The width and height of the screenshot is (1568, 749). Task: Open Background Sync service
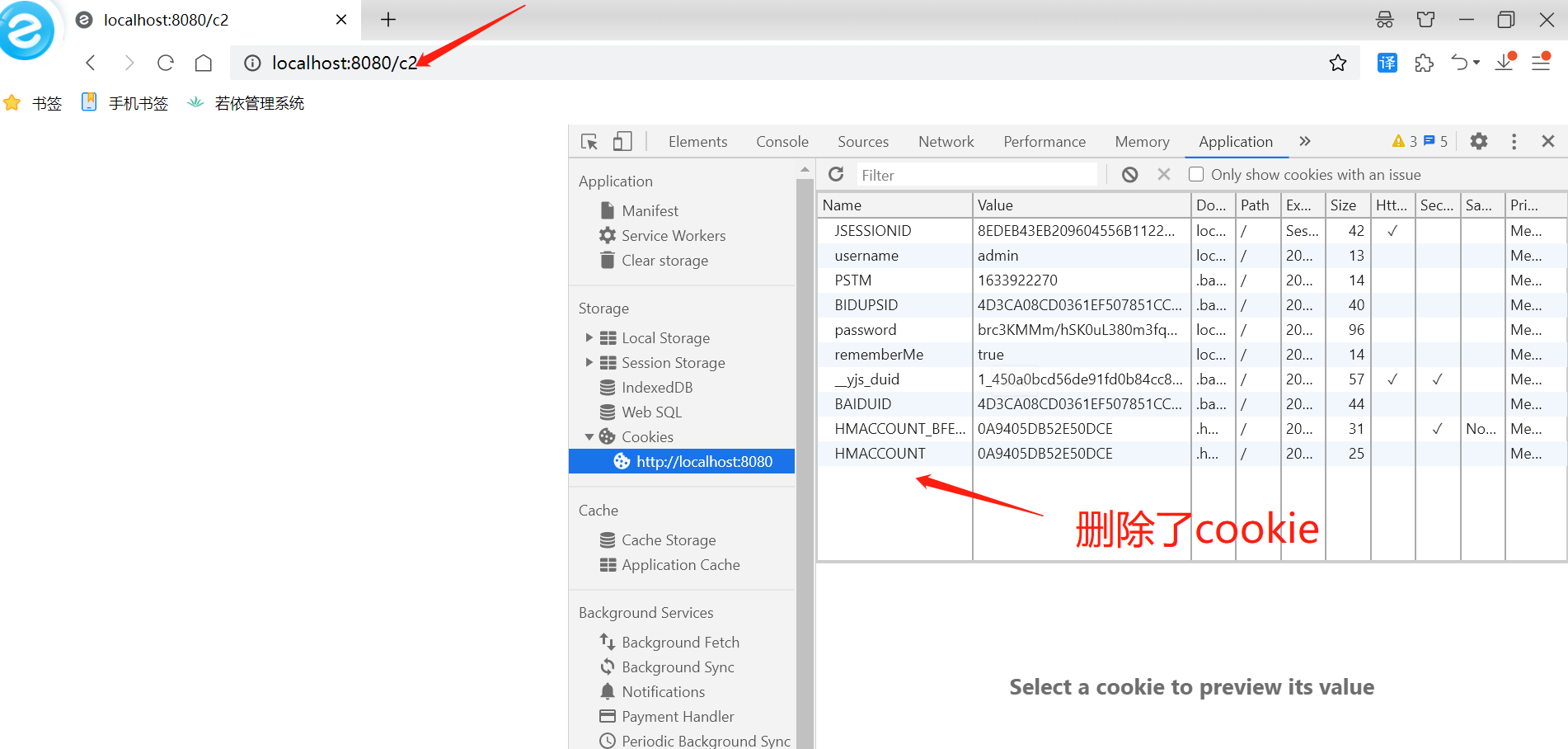point(678,667)
